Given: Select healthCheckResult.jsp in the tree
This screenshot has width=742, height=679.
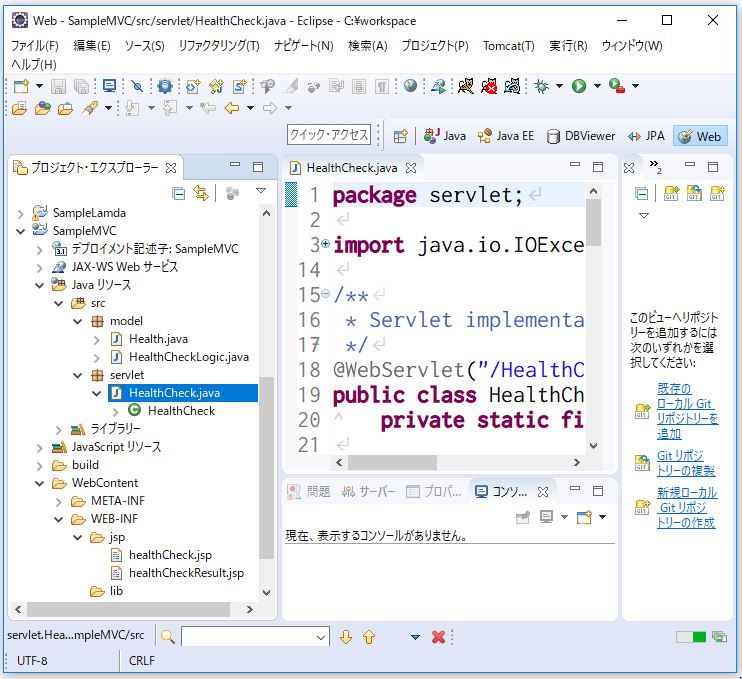Looking at the screenshot, I should pyautogui.click(x=186, y=573).
